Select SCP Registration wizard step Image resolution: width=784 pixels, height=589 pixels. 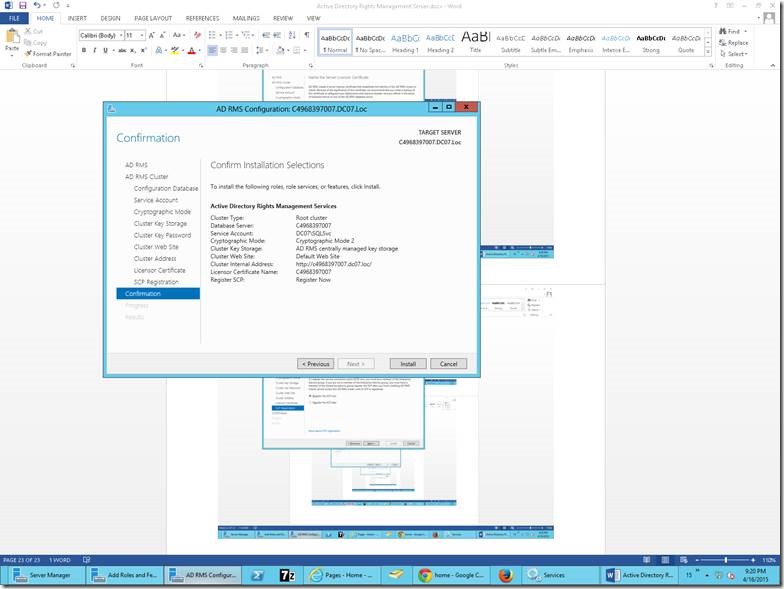pyautogui.click(x=156, y=282)
